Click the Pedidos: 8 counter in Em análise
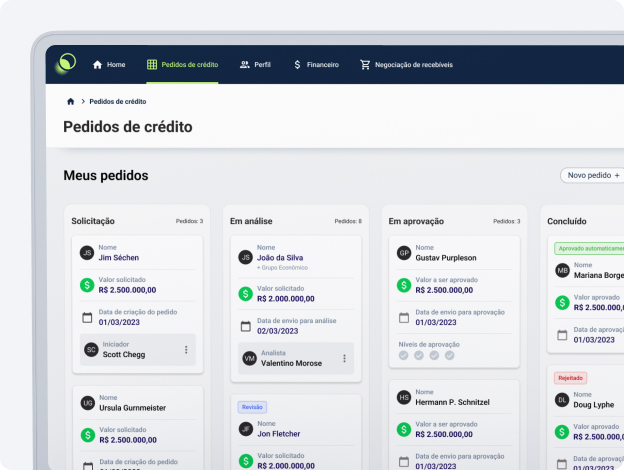Image resolution: width=624 pixels, height=470 pixels. tap(348, 221)
